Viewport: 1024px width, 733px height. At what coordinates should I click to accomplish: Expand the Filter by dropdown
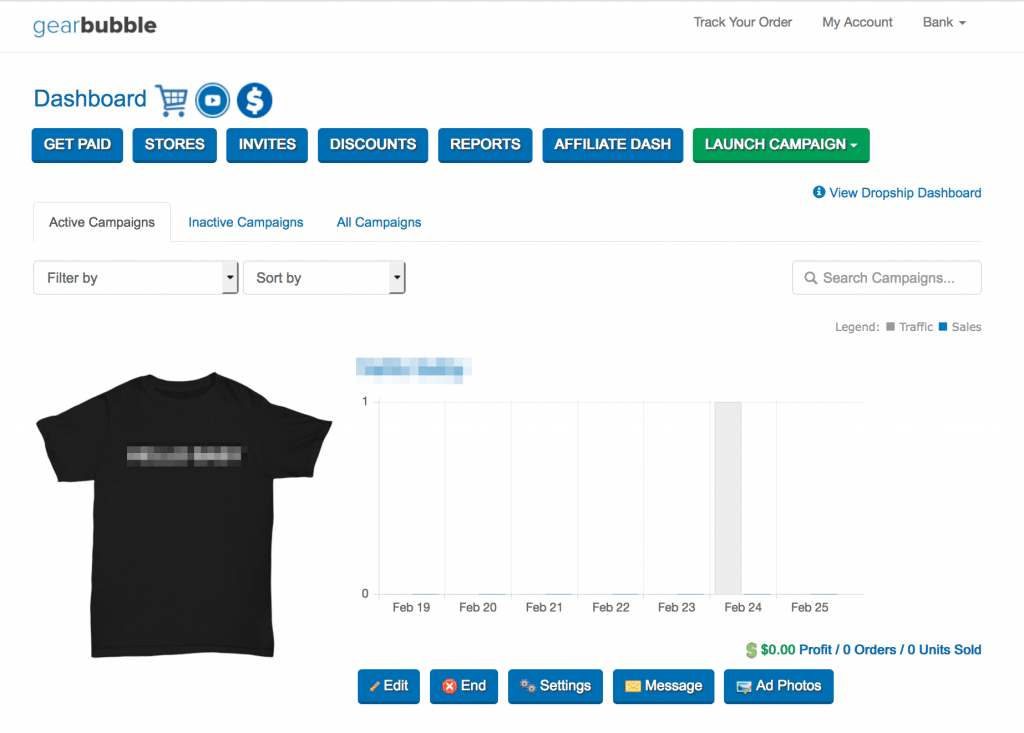tap(136, 278)
